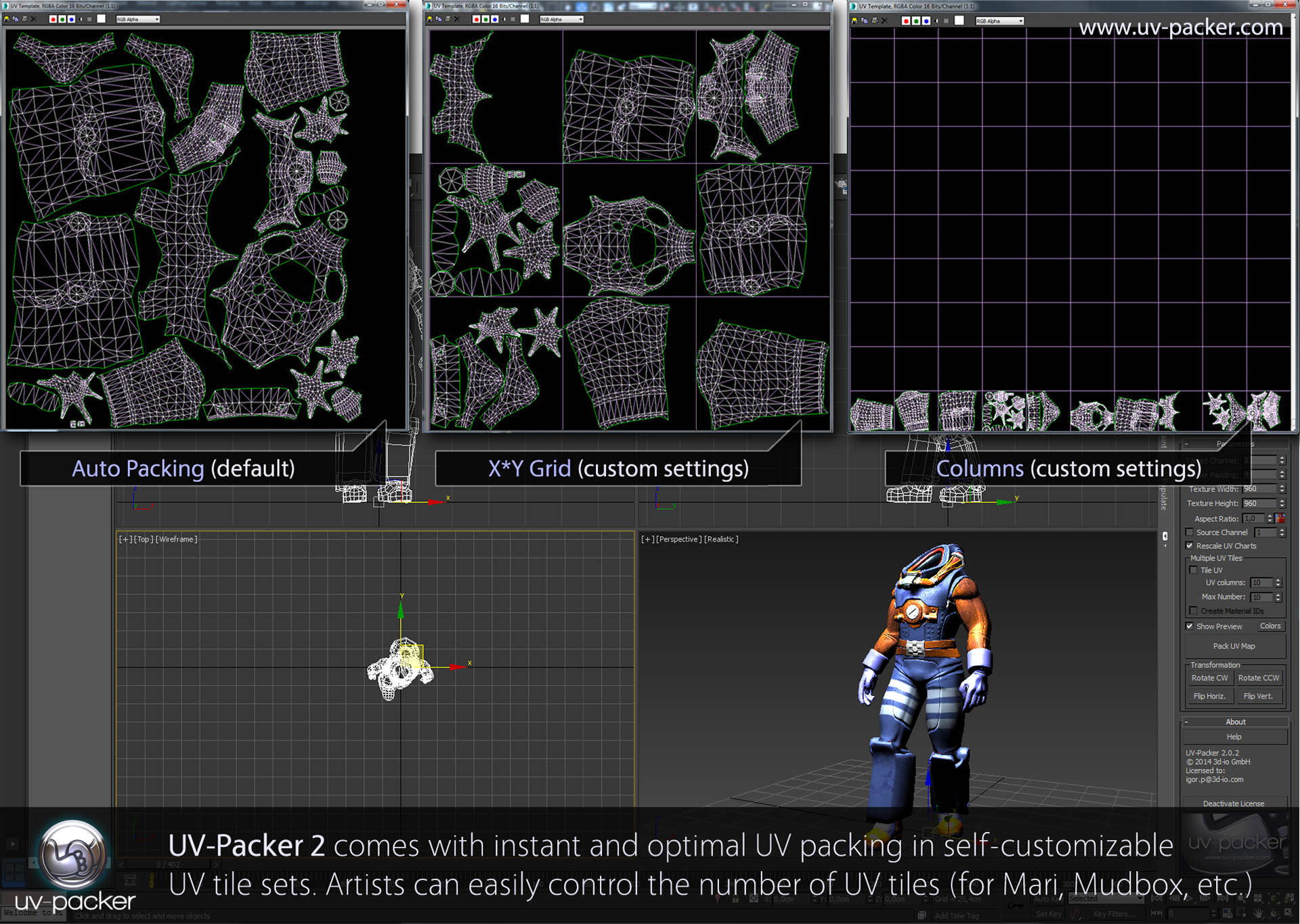Open [Perspective] viewport label menu
The height and width of the screenshot is (924, 1300).
pos(679,540)
